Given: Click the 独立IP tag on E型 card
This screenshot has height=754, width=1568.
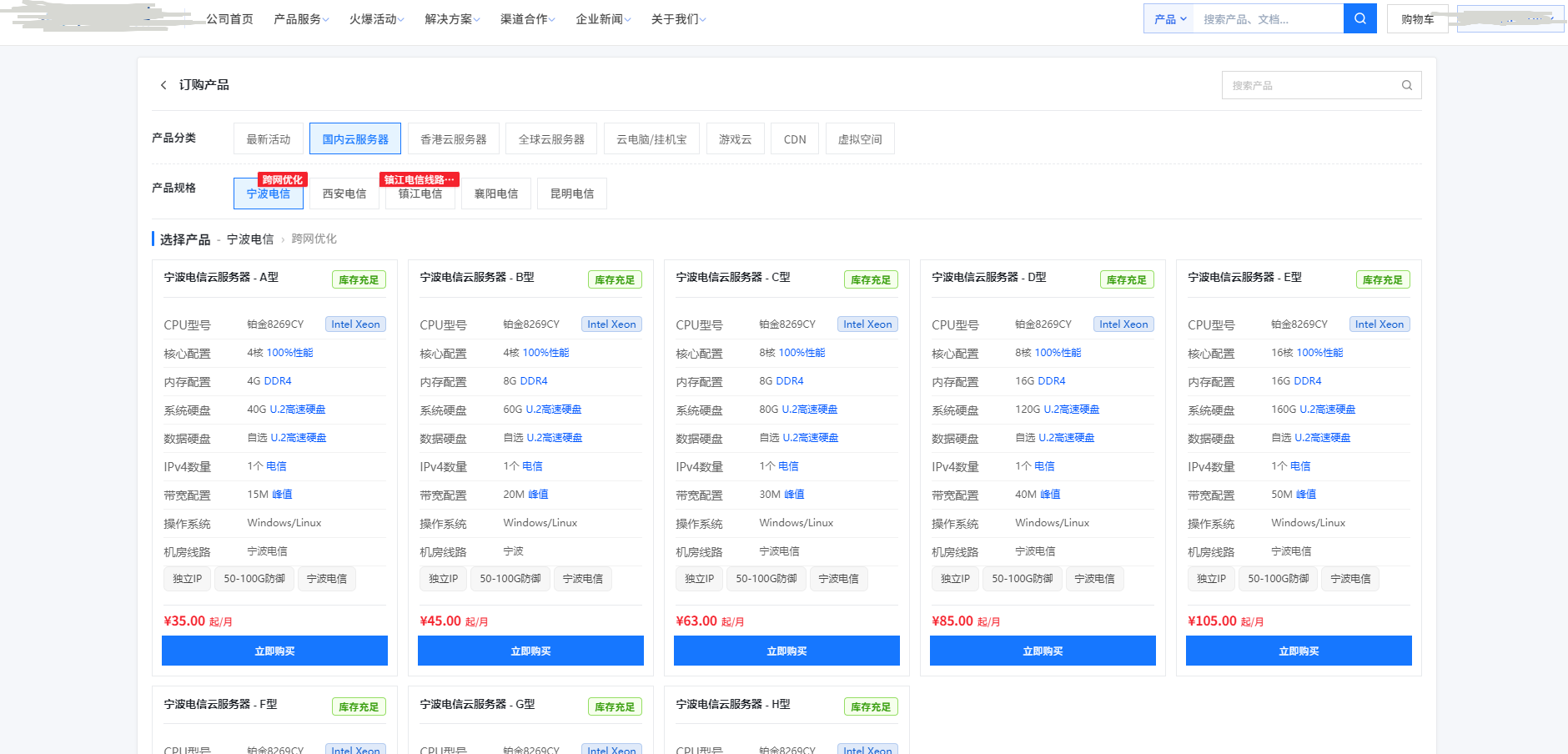Looking at the screenshot, I should coord(1212,579).
